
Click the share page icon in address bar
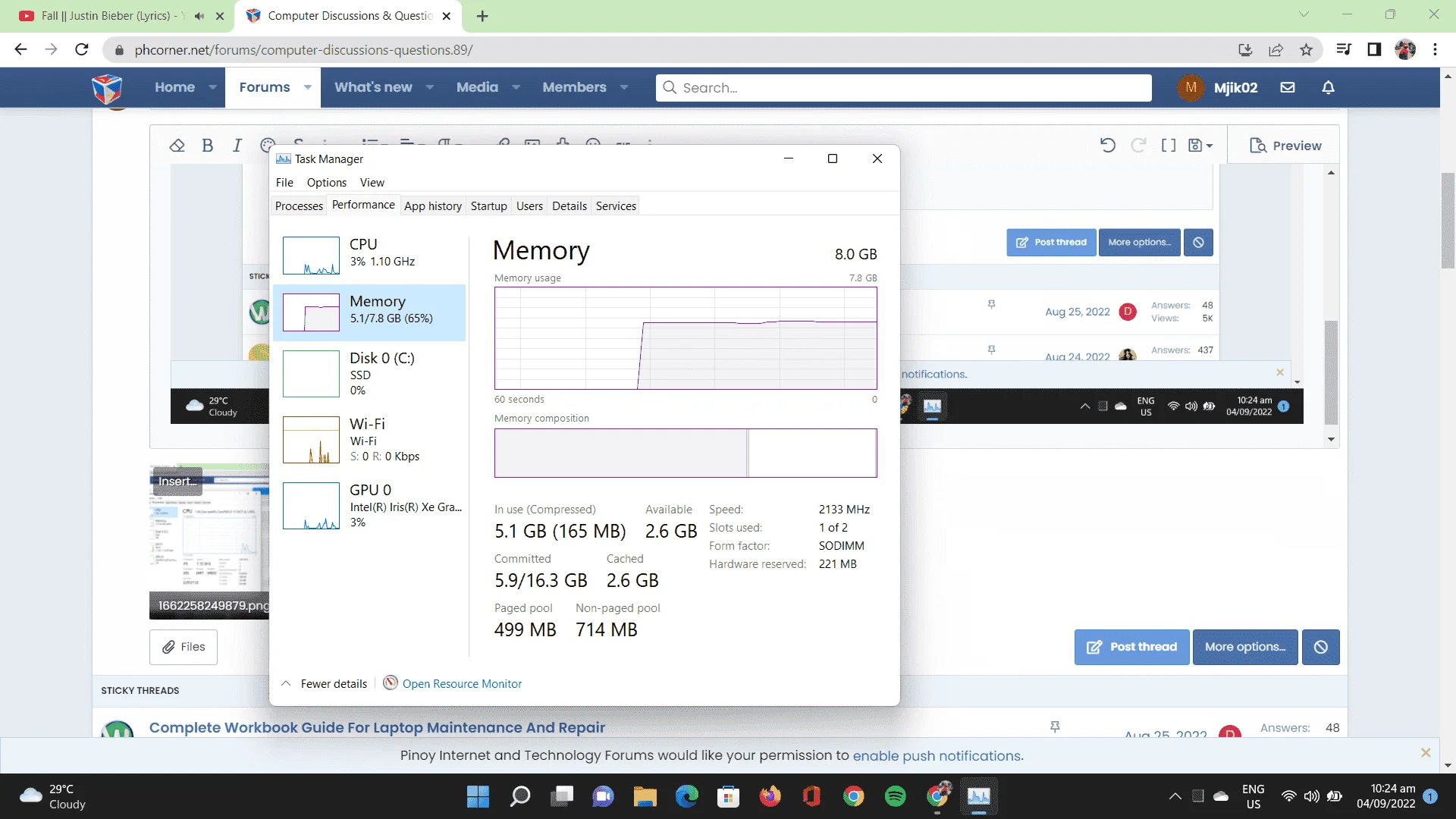point(1276,50)
